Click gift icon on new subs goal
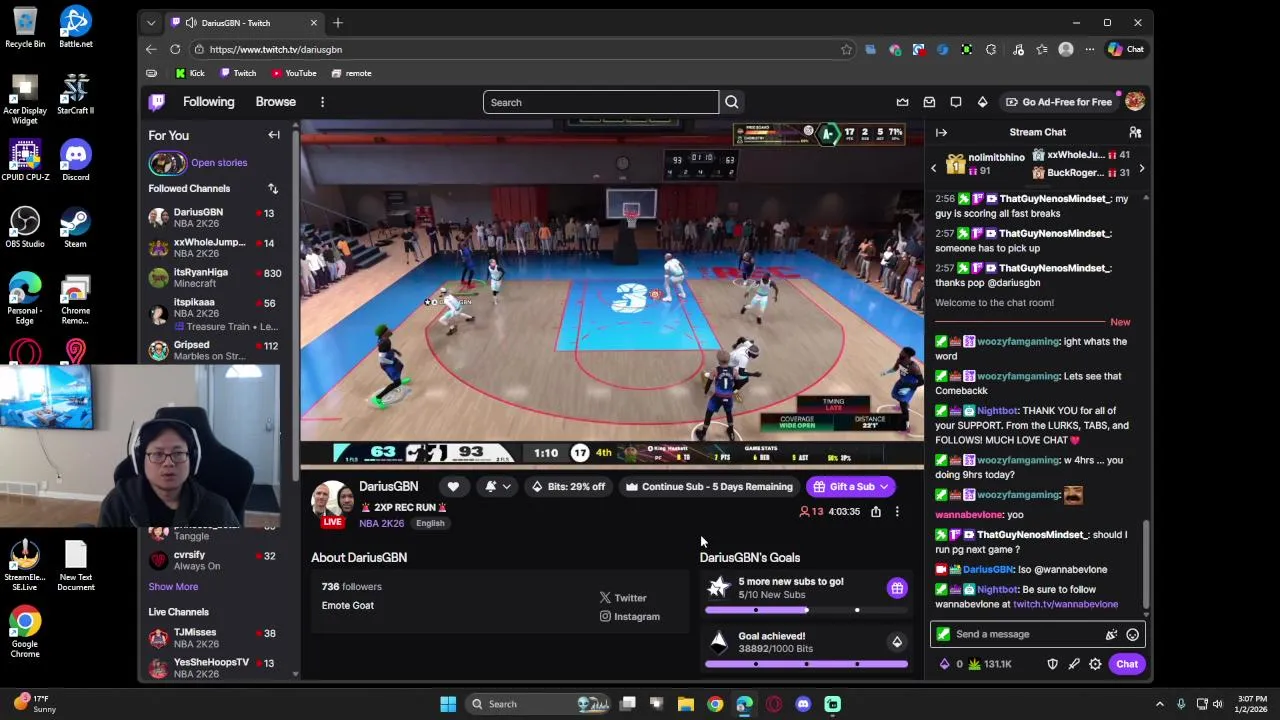This screenshot has width=1280, height=720. click(897, 588)
